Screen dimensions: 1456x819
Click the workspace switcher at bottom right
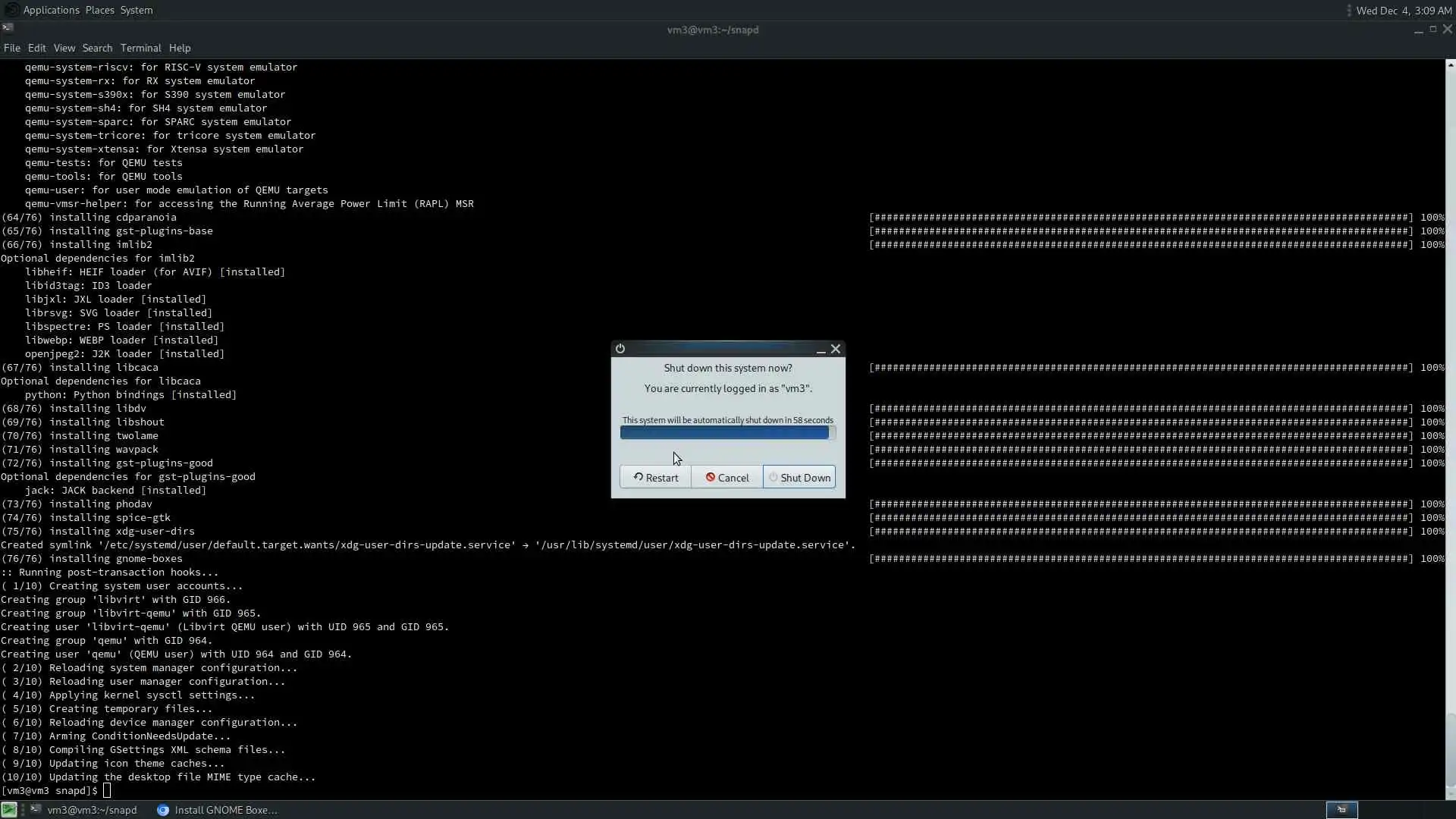click(x=1341, y=810)
